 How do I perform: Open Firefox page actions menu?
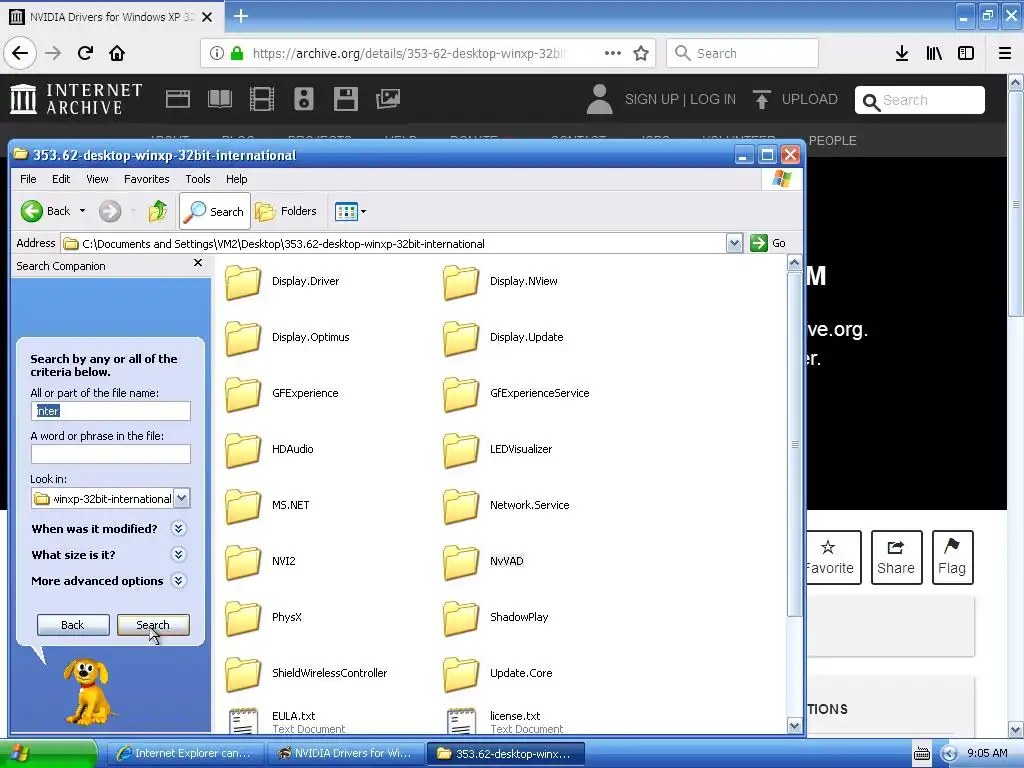pyautogui.click(x=613, y=53)
